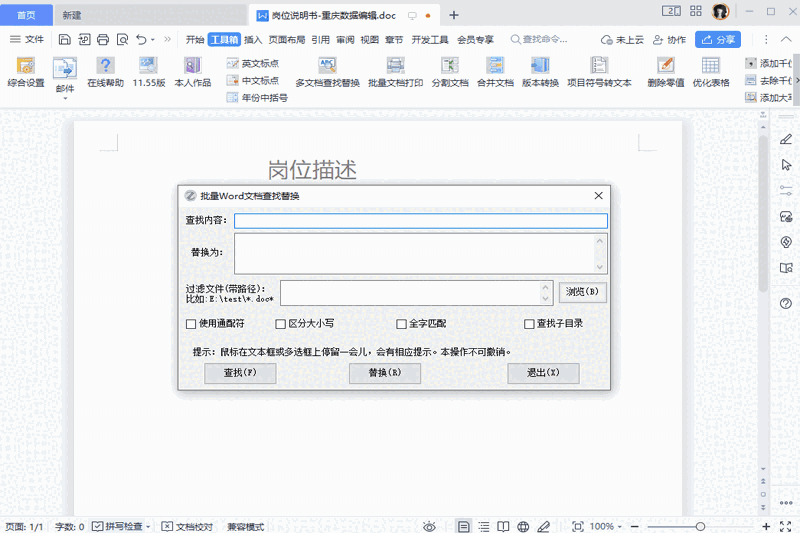Open the 综合设置 settings icon
The image size is (800, 533).
coord(27,72)
